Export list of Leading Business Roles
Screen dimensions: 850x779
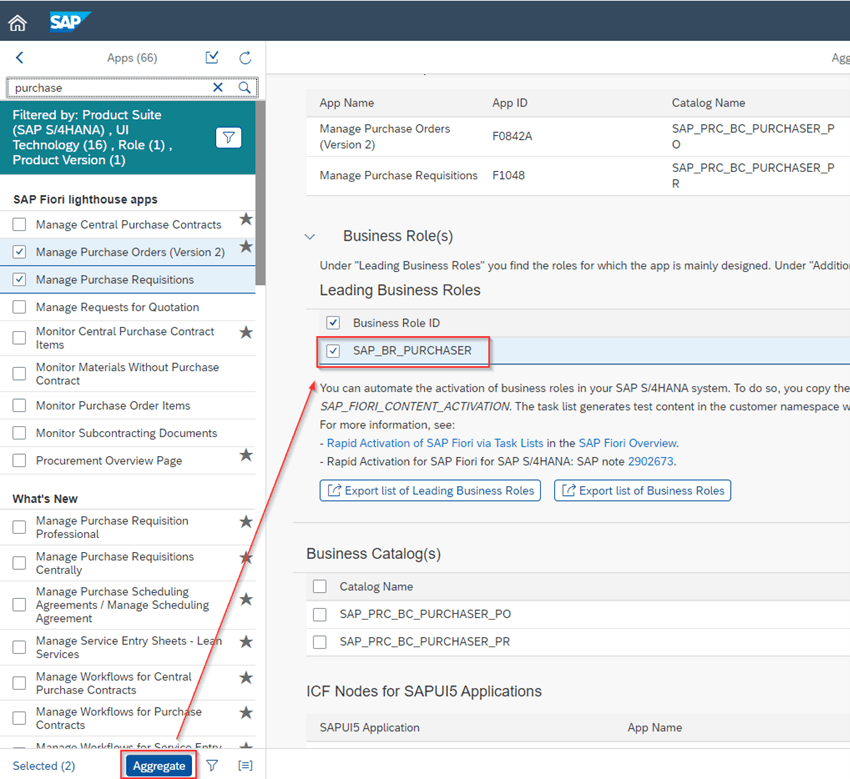point(430,491)
